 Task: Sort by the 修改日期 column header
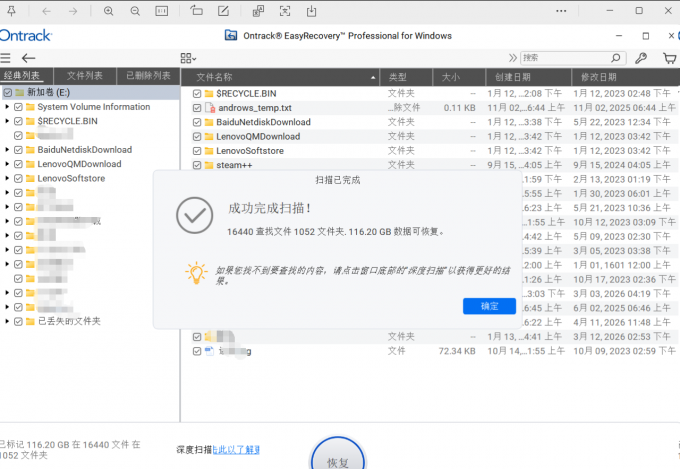click(626, 77)
